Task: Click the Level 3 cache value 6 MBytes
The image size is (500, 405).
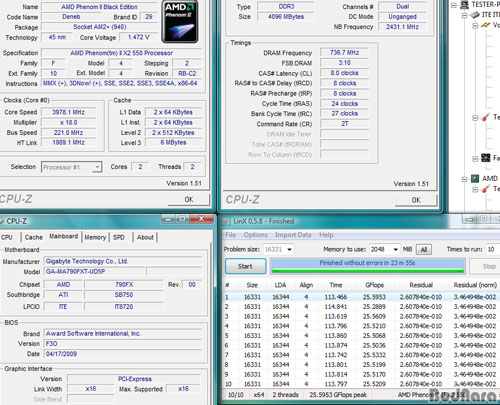Action: [x=173, y=143]
